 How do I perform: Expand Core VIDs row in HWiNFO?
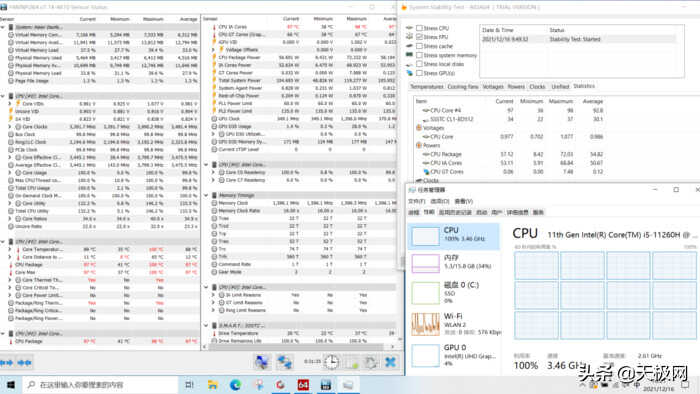point(10,104)
